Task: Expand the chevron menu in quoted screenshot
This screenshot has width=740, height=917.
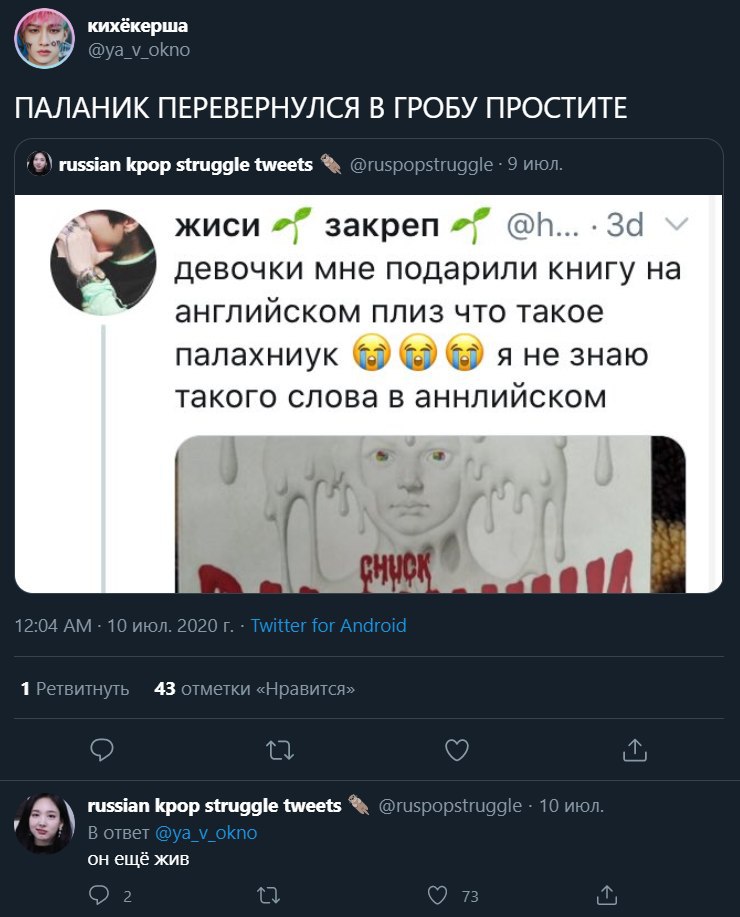Action: [677, 225]
